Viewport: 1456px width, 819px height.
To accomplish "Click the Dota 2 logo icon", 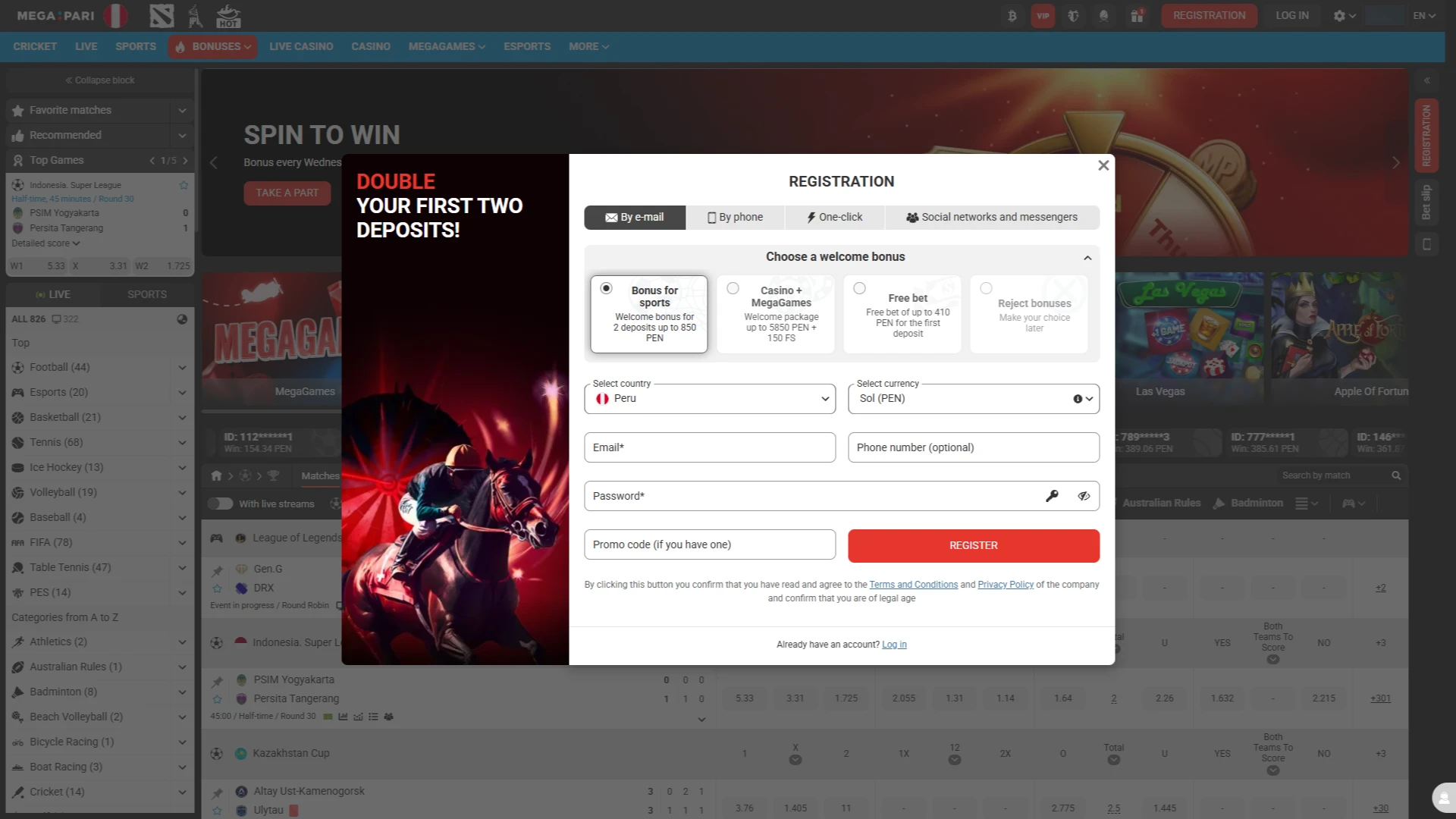I will click(162, 16).
